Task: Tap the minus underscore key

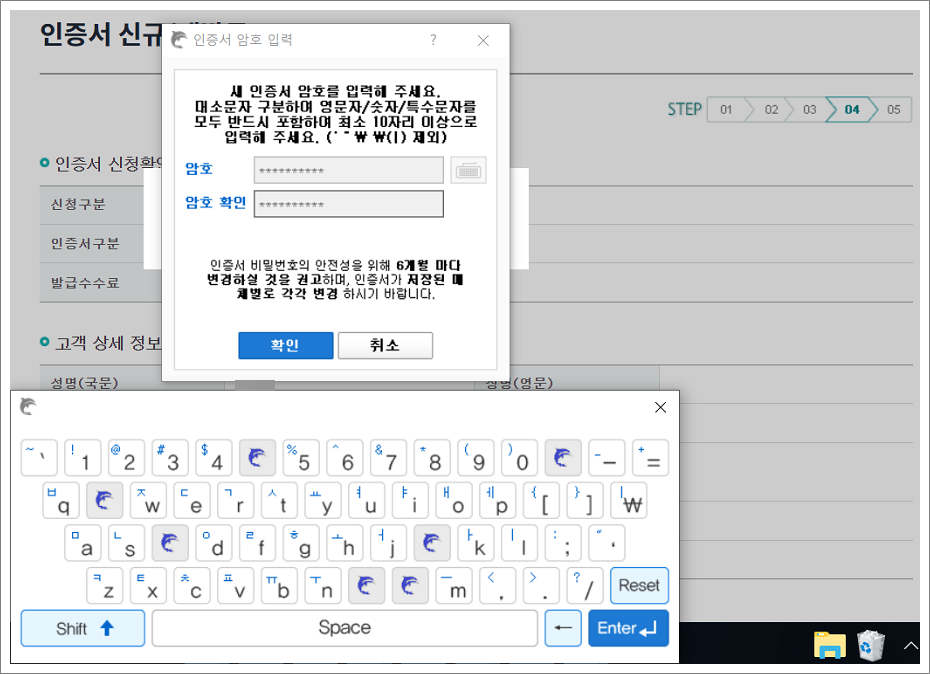Action: coord(607,457)
